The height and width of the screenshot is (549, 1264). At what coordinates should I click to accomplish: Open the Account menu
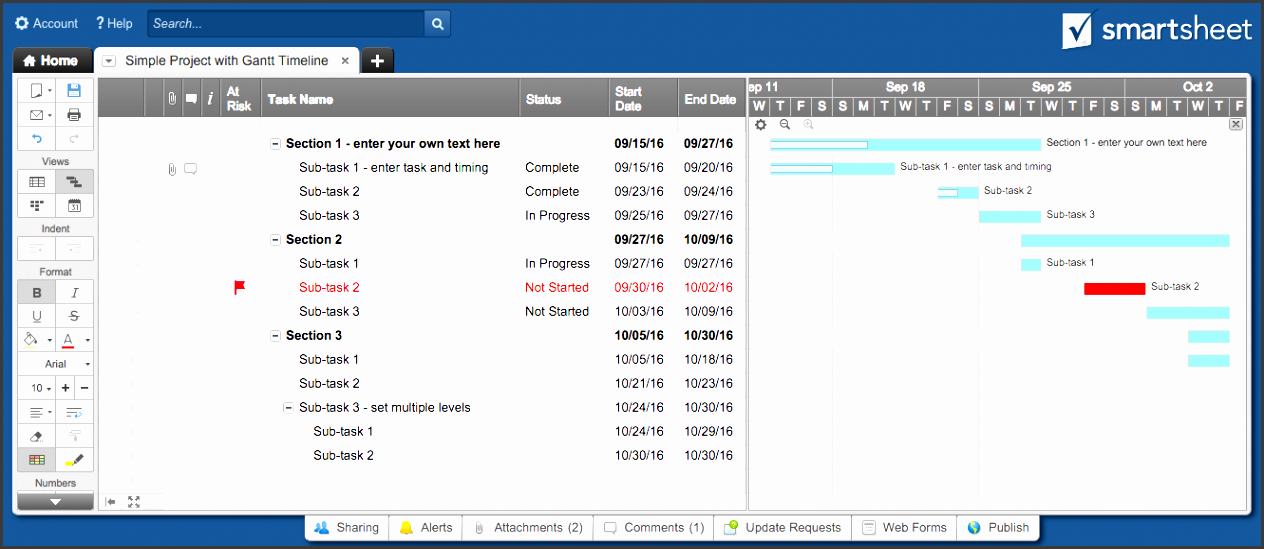[46, 23]
